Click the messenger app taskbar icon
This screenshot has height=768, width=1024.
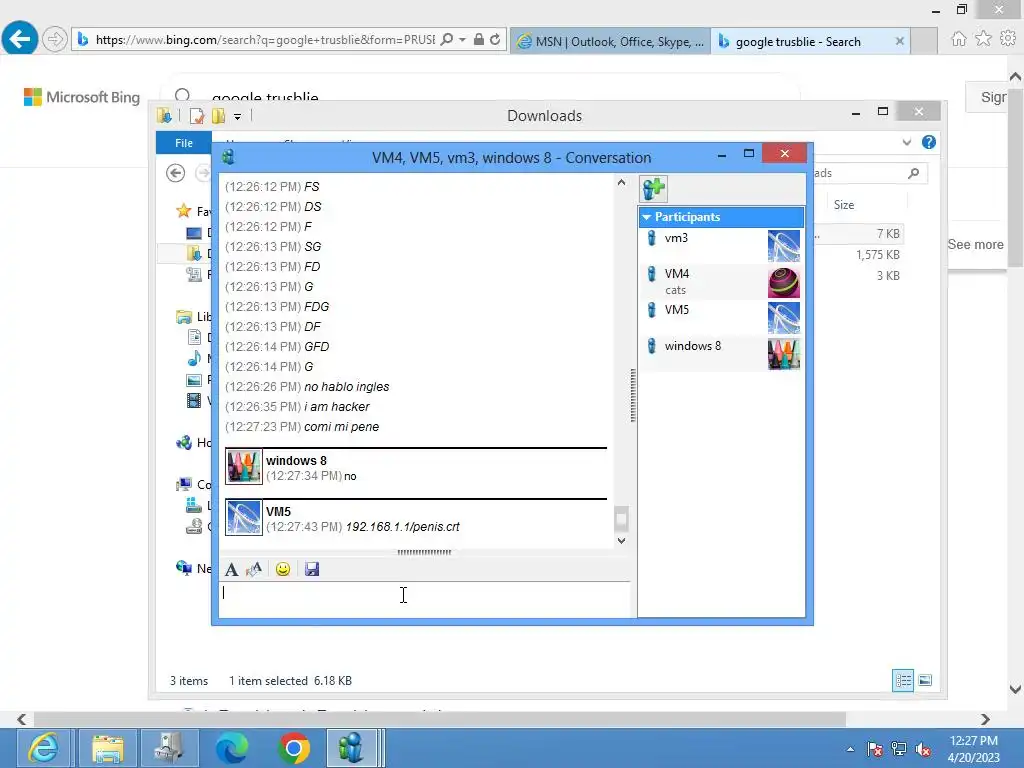pyautogui.click(x=351, y=748)
